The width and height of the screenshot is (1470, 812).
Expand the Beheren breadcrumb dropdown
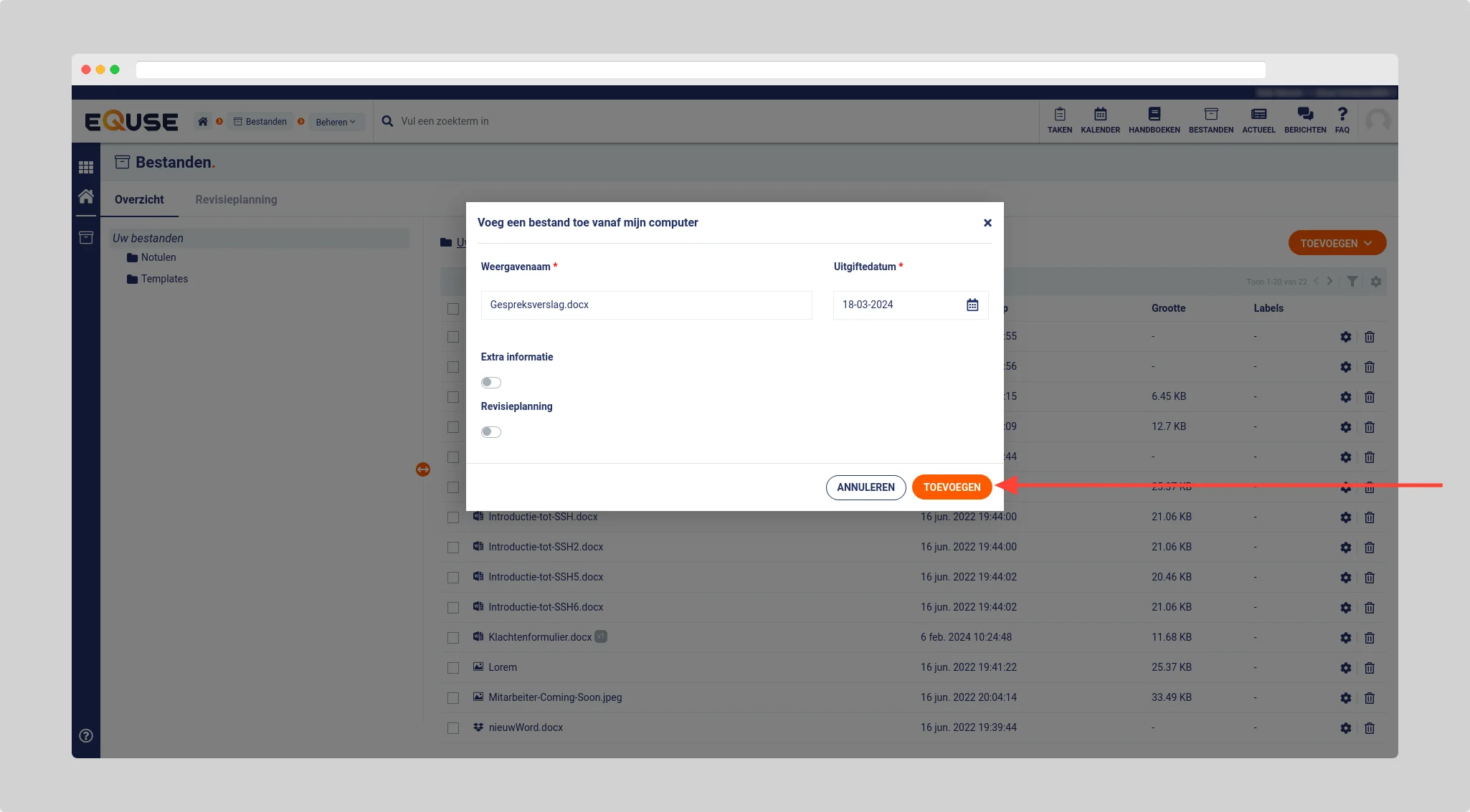click(x=336, y=122)
